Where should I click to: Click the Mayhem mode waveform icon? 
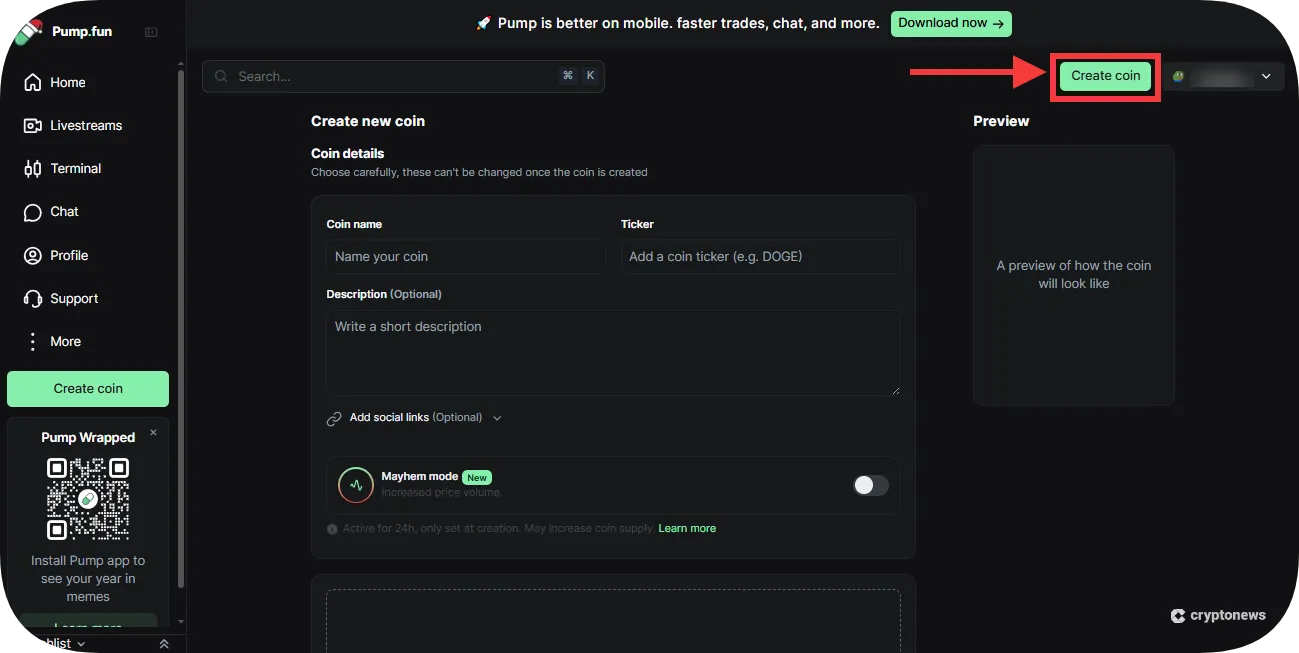[x=356, y=485]
